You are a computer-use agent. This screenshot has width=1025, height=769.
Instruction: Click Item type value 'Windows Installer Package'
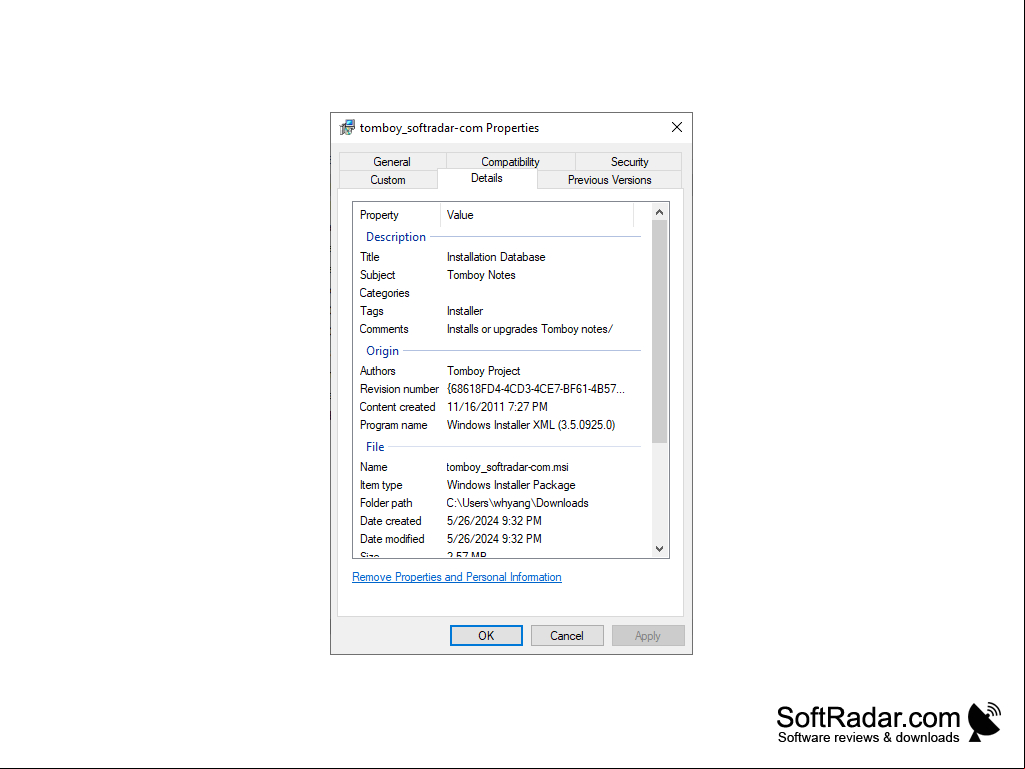511,485
